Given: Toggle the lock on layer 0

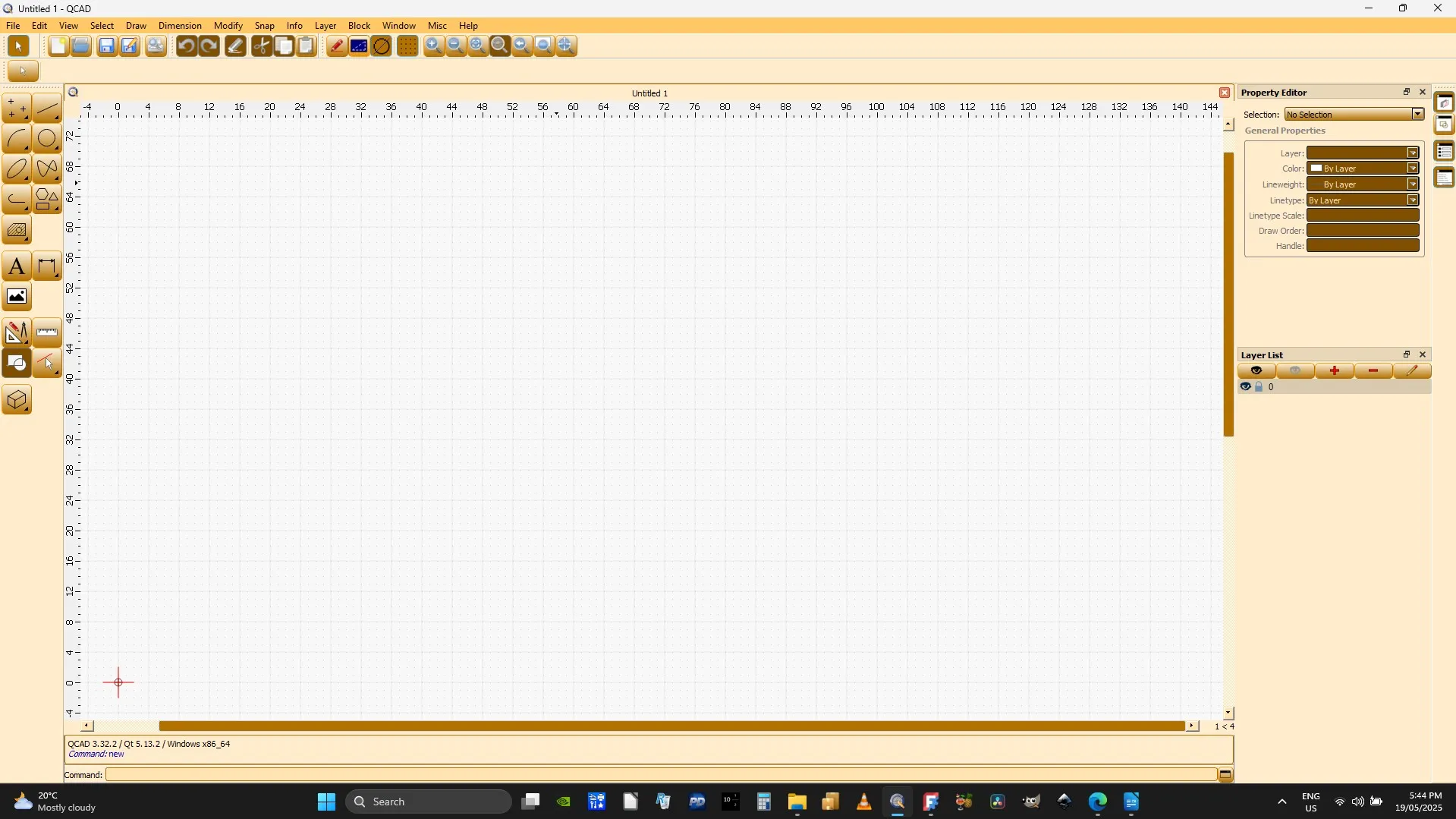Looking at the screenshot, I should click(x=1259, y=386).
